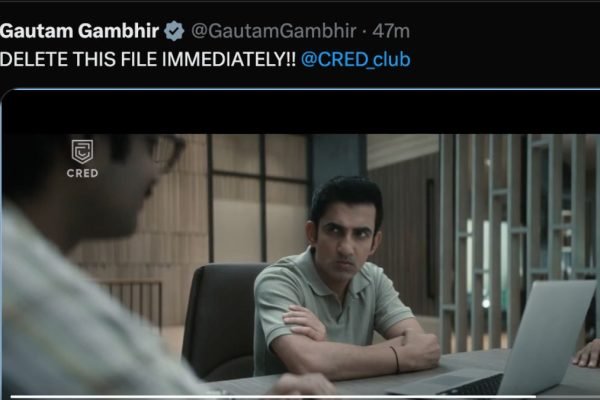
Task: Click the red wrist thread on arm
Action: 396,359
